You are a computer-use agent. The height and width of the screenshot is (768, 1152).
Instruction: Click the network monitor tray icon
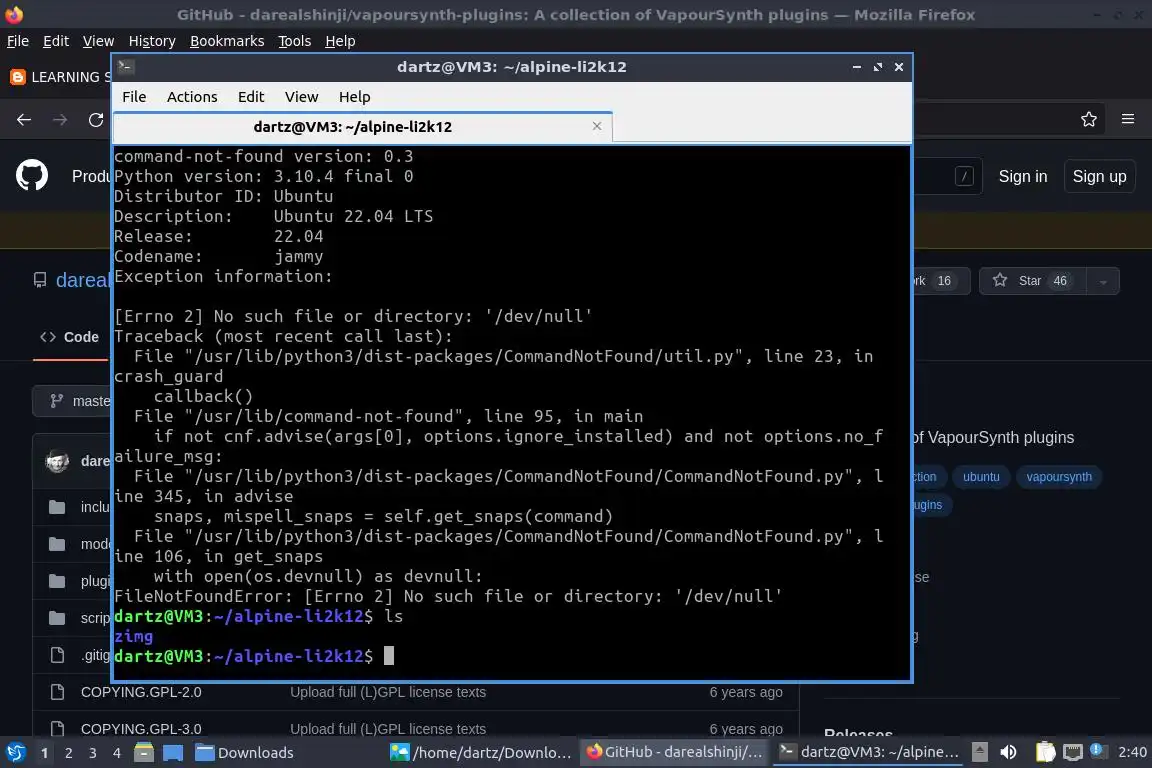coord(1073,752)
